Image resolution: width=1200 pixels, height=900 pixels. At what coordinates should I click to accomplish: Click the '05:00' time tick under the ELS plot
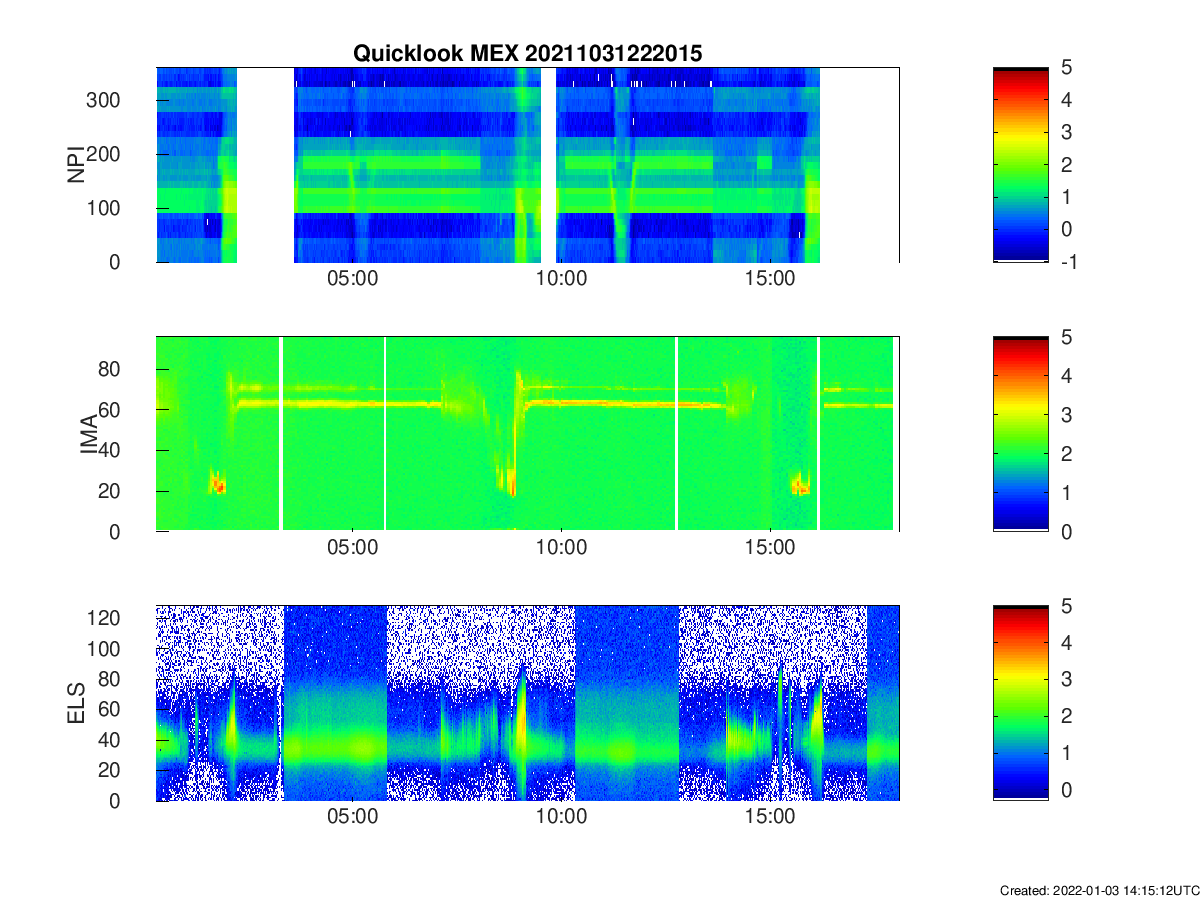click(352, 817)
